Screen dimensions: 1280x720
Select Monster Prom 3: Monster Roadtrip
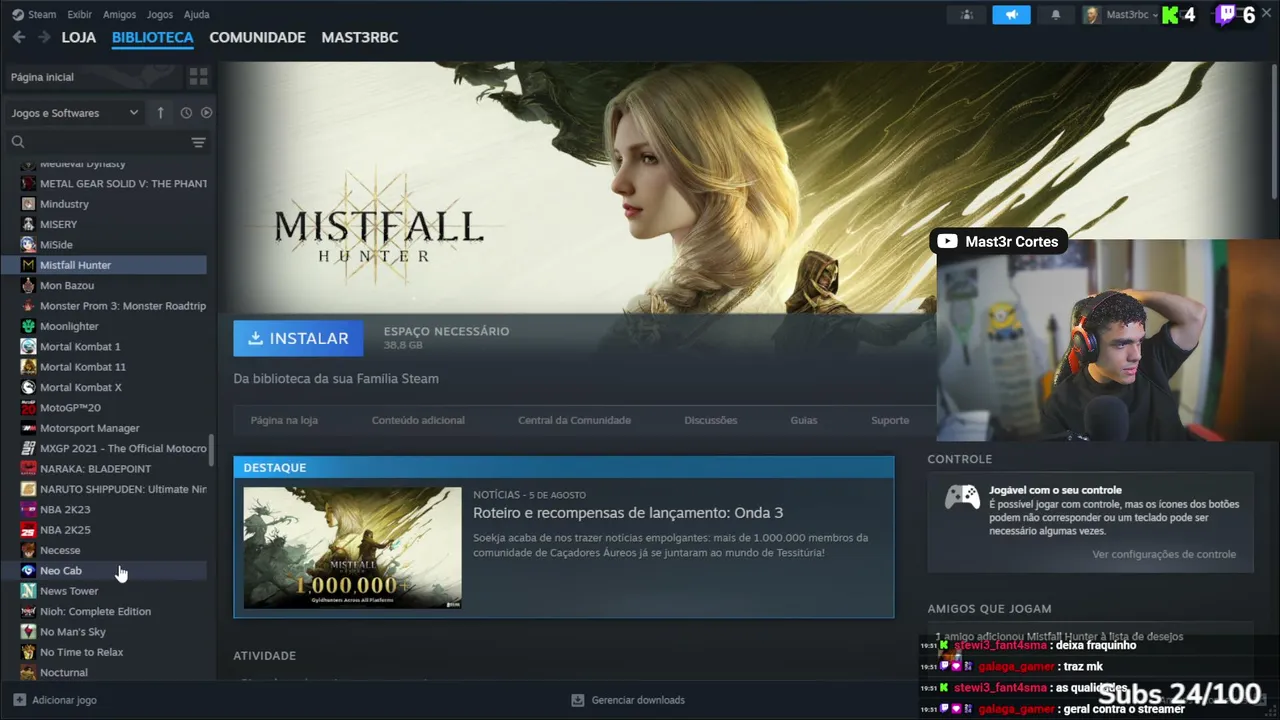(x=104, y=306)
